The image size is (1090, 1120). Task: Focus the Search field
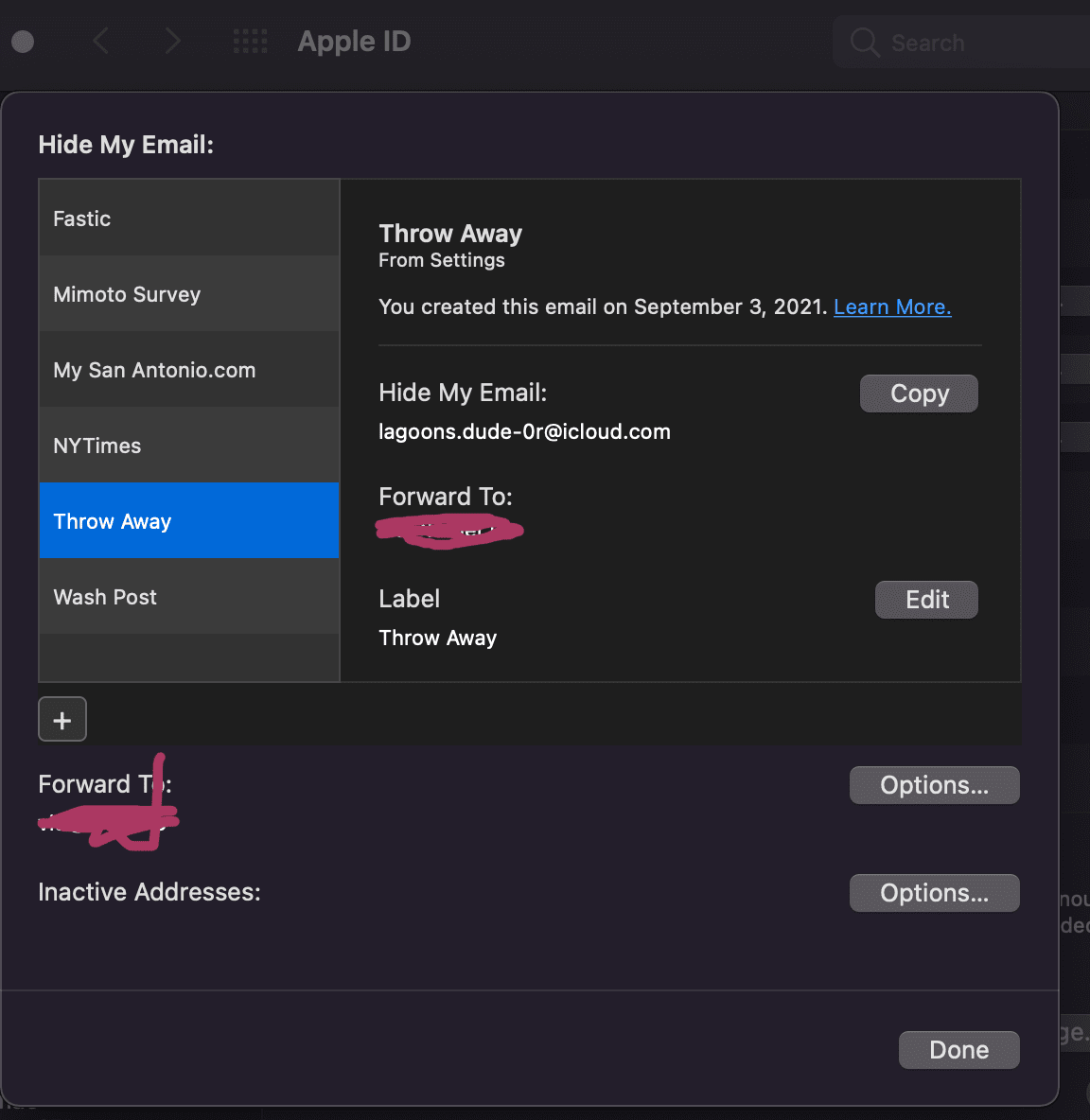pos(984,43)
